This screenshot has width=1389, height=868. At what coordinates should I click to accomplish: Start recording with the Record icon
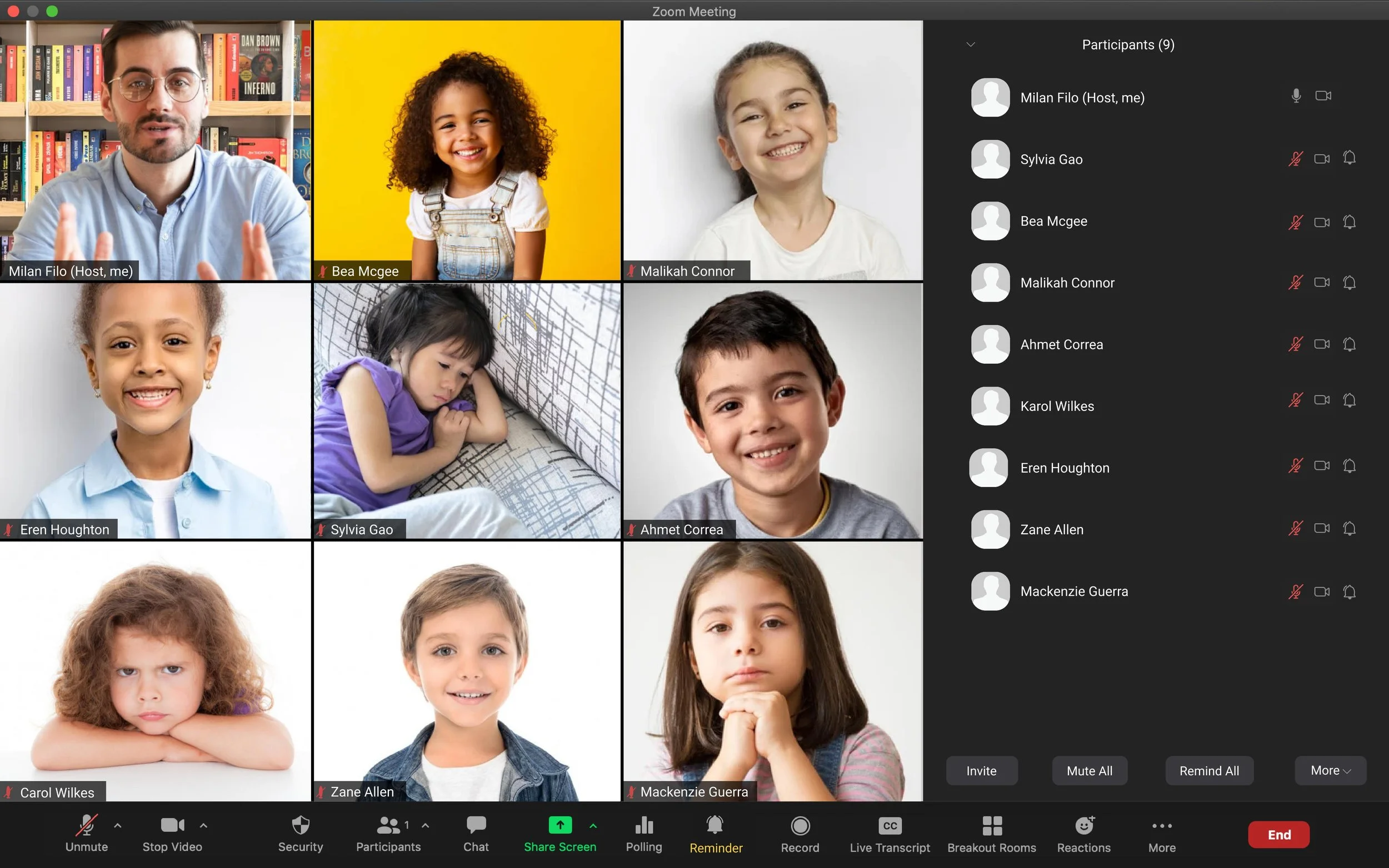800,826
